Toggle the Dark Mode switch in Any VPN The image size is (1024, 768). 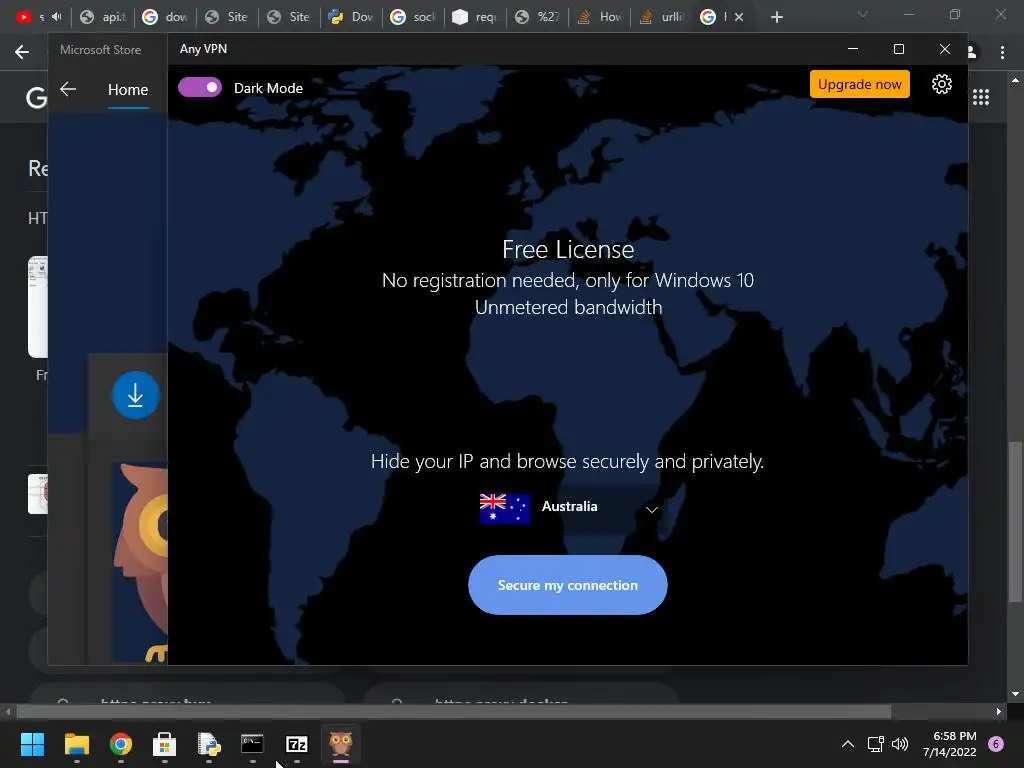pyautogui.click(x=200, y=88)
